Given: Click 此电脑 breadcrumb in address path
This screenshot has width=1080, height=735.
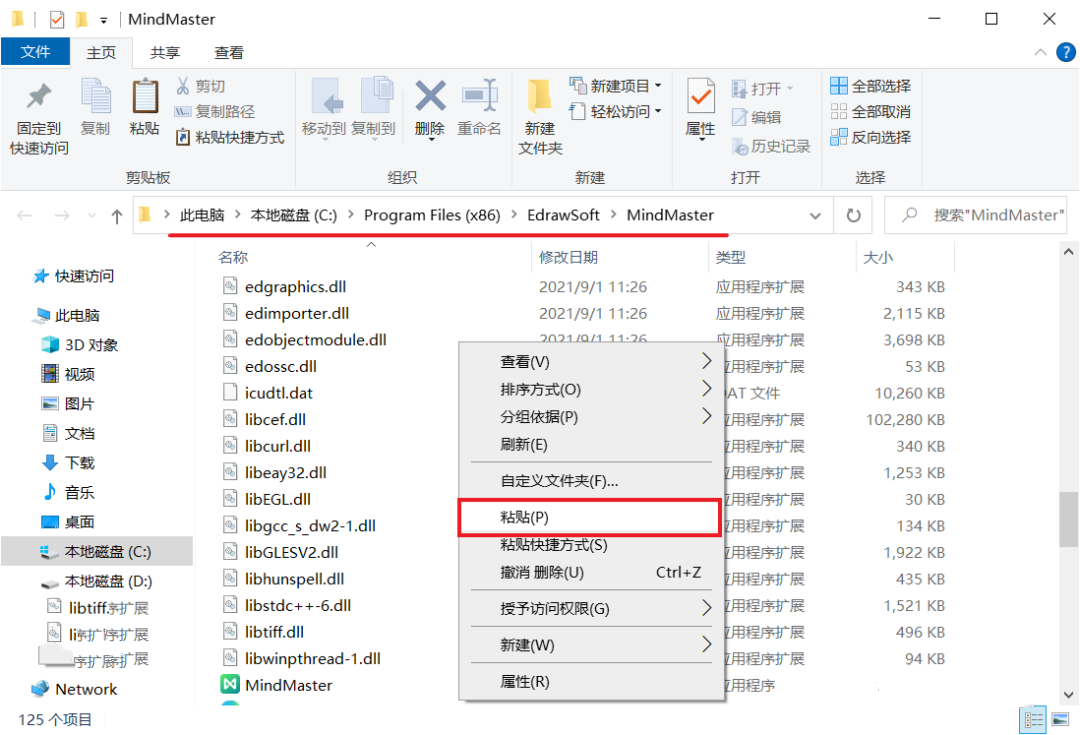Looking at the screenshot, I should (x=202, y=216).
